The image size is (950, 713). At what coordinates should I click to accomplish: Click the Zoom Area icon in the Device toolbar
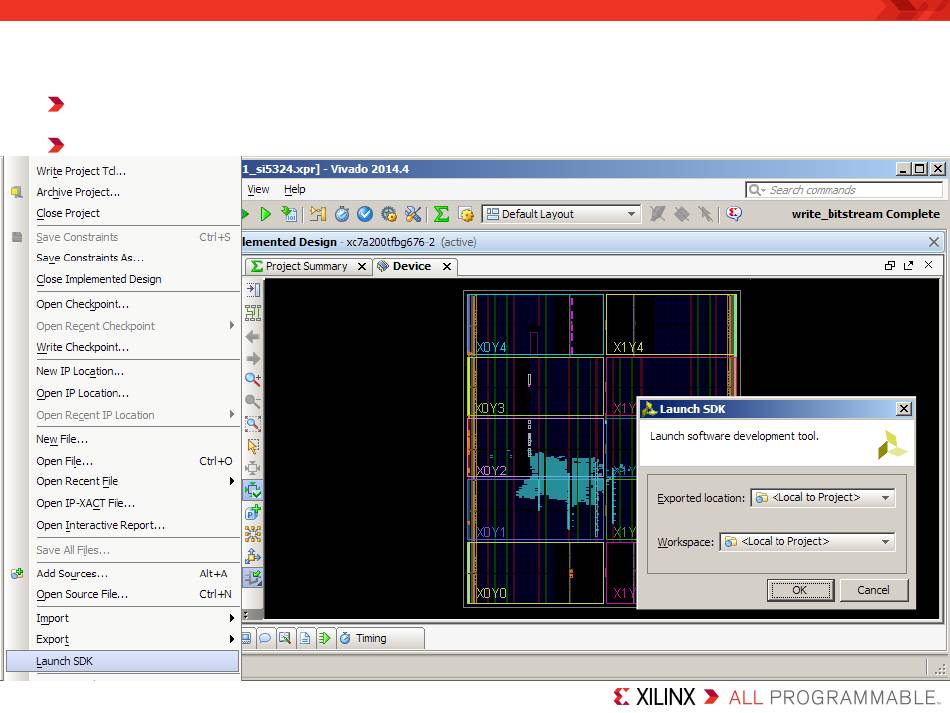253,423
